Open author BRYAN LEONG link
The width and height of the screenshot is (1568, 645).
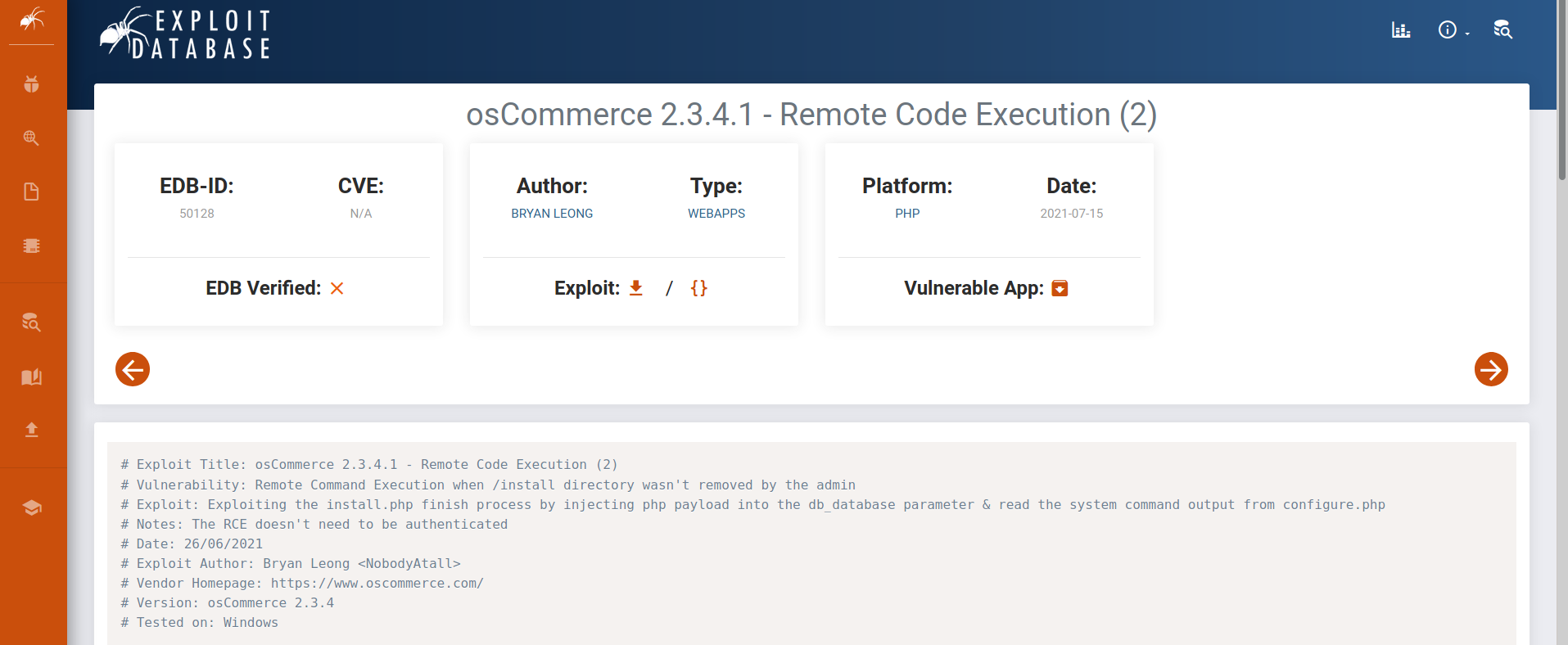(552, 214)
